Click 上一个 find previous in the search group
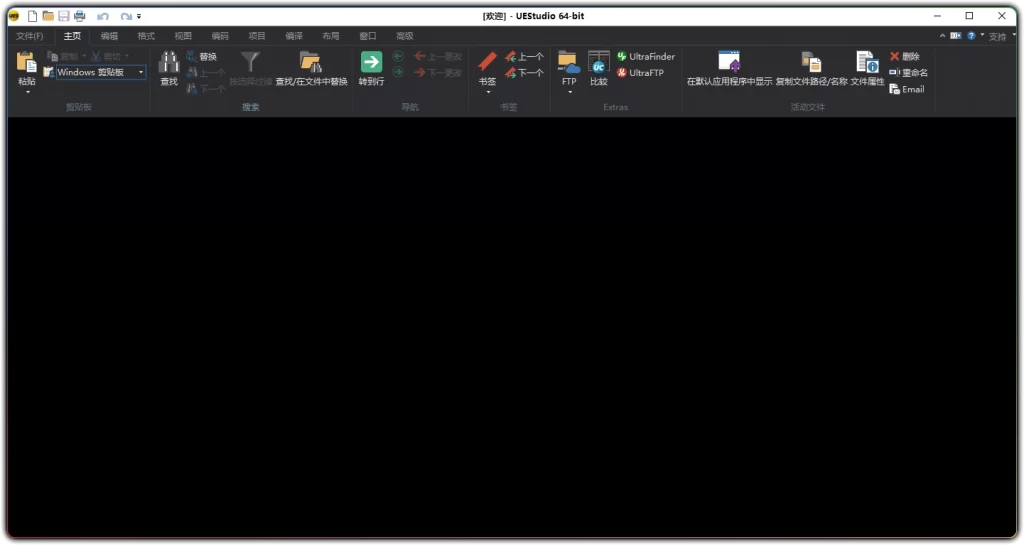Viewport: 1024px width, 545px height. click(x=206, y=72)
